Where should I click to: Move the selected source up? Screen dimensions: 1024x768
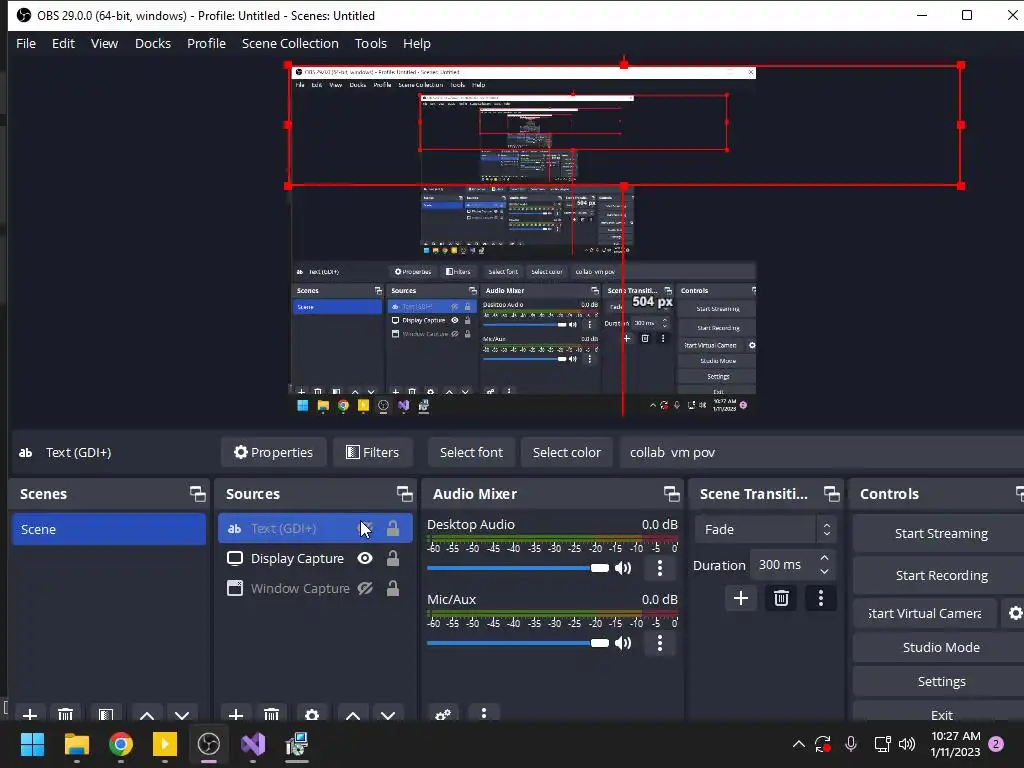pos(353,714)
